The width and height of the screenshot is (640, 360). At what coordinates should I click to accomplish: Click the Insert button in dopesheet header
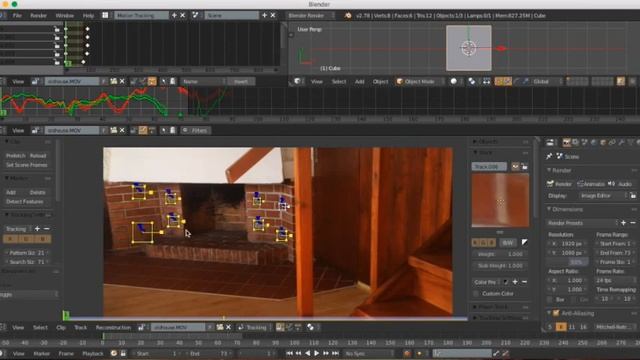coord(241,82)
